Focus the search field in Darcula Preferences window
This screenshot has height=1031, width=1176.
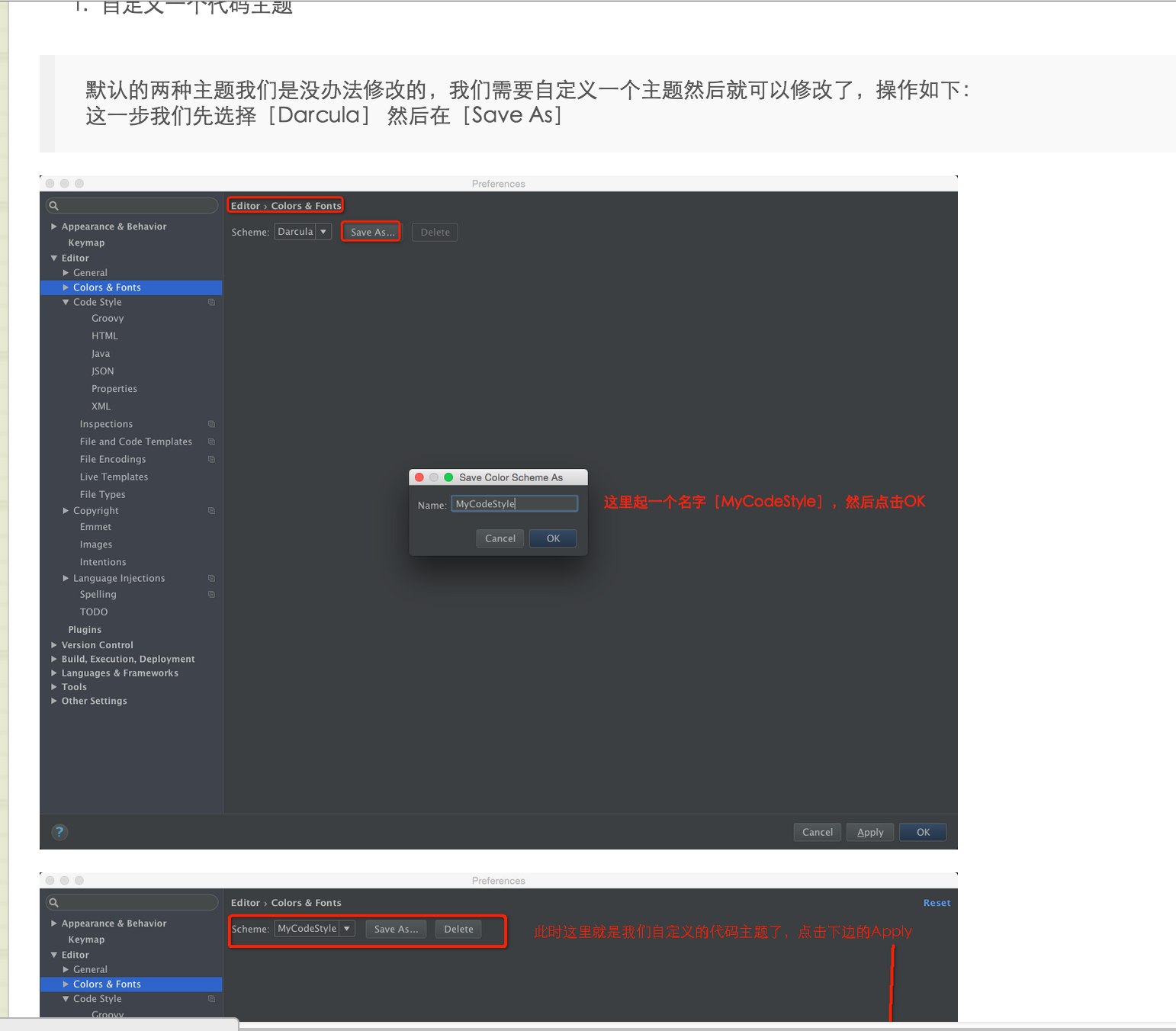(132, 206)
